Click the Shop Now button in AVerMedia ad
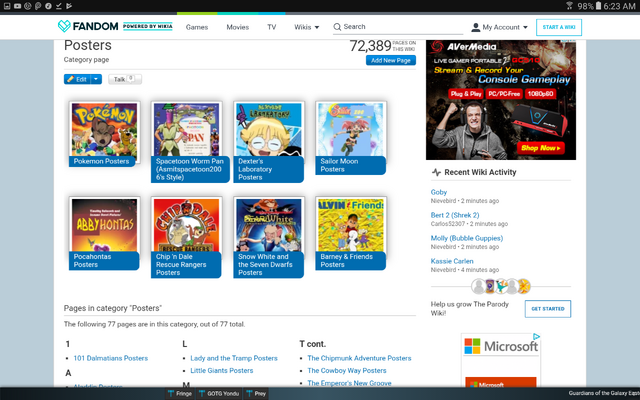640x400 pixels. click(541, 148)
